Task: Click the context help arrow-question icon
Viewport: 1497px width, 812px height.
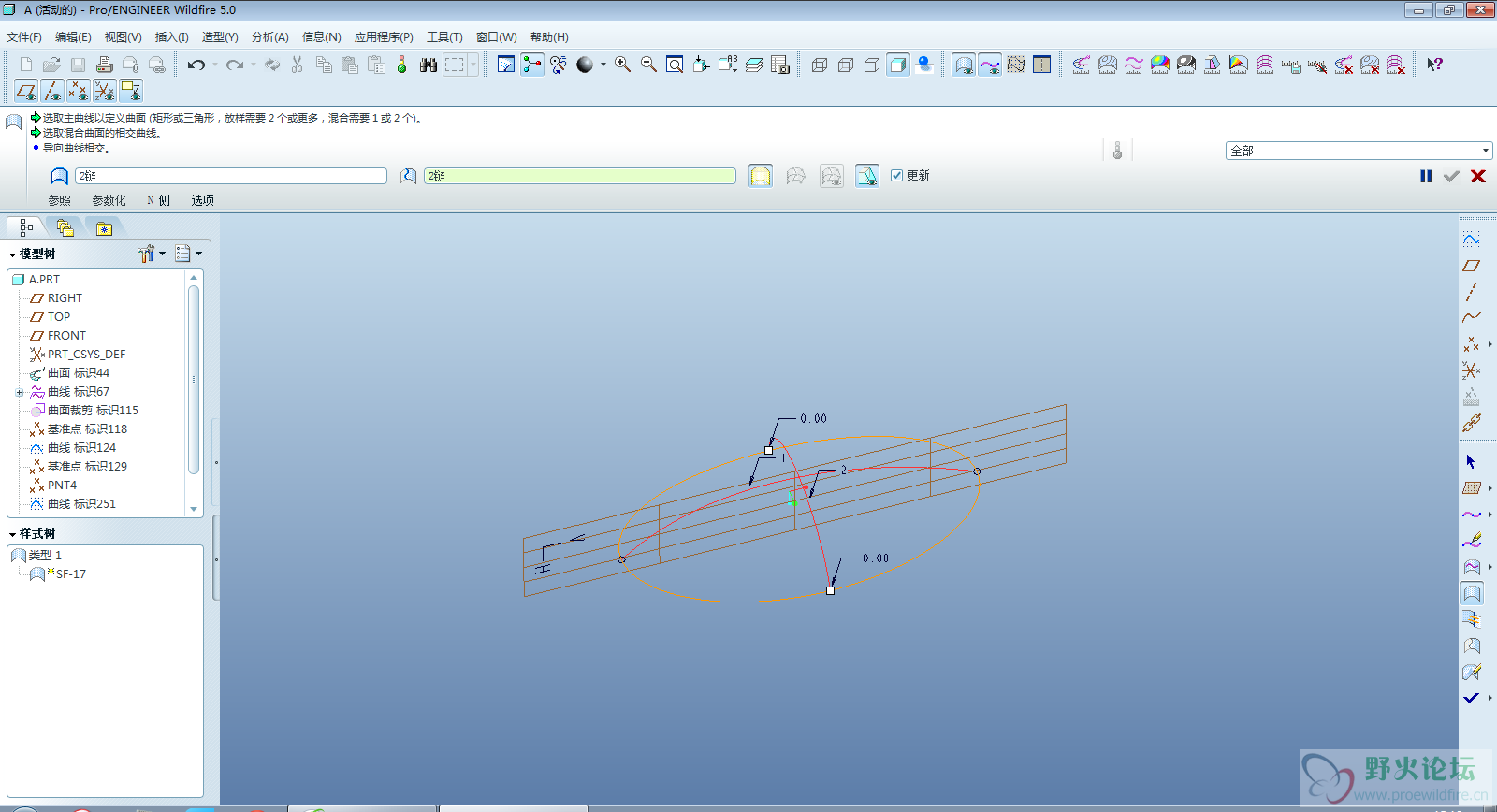Action: tap(1434, 65)
